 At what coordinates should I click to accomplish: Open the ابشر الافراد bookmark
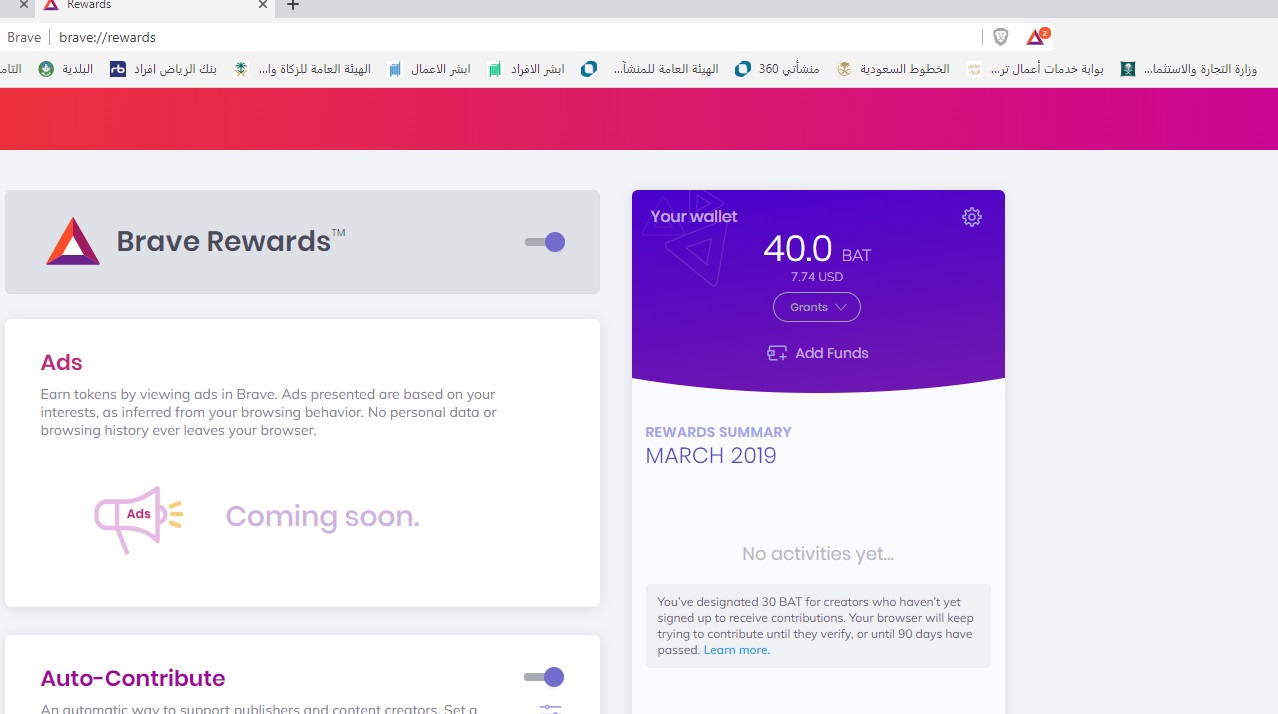click(526, 69)
